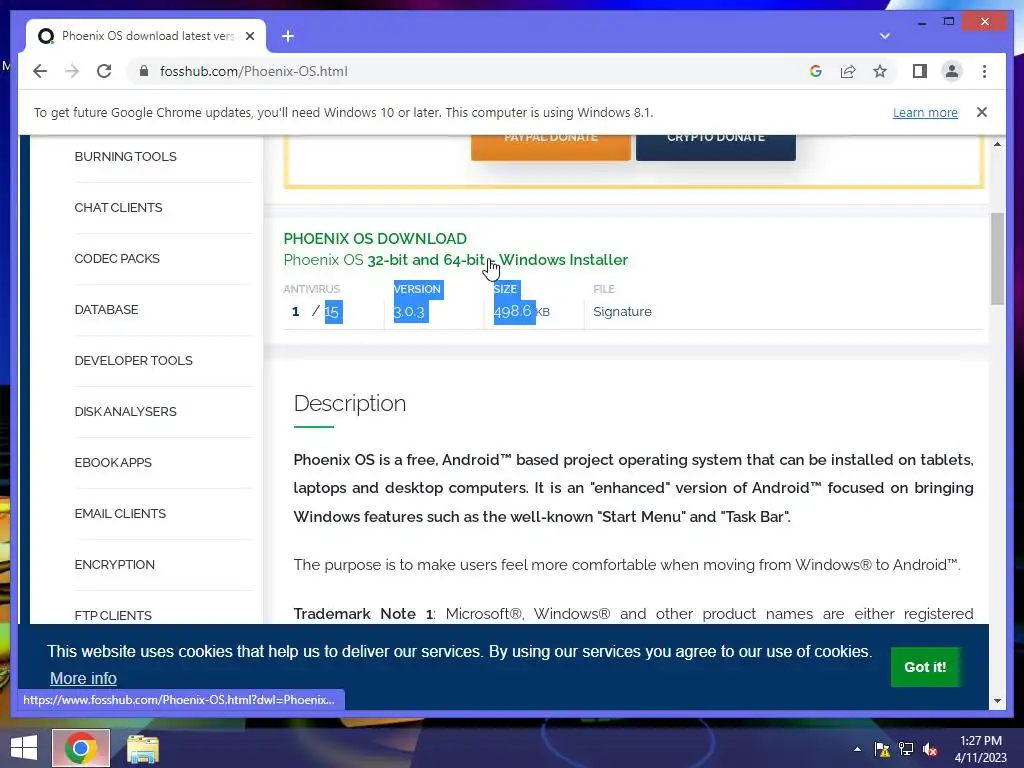Screen dimensions: 1024x768
Task: View site security padlock info
Action: pyautogui.click(x=144, y=71)
